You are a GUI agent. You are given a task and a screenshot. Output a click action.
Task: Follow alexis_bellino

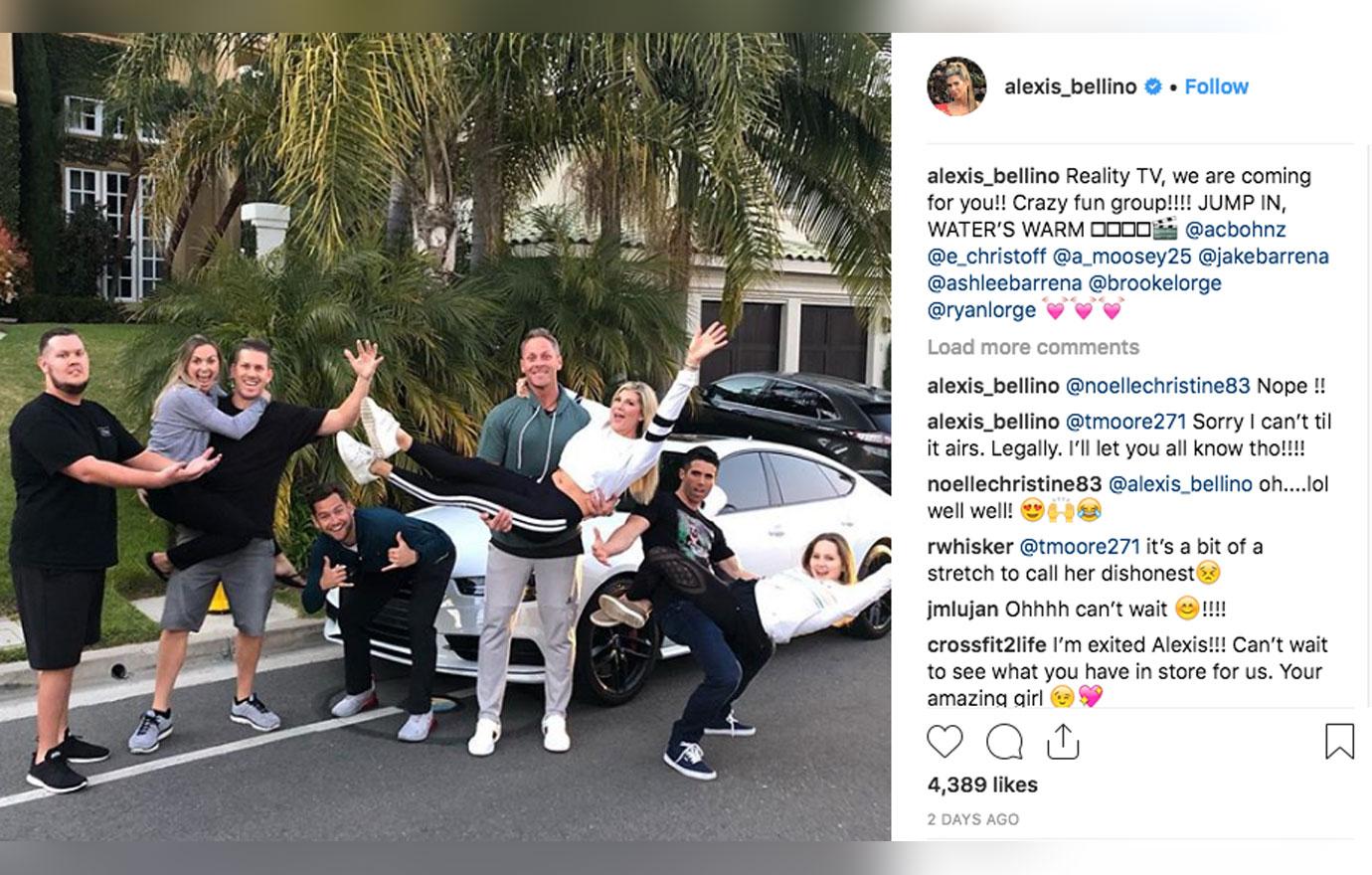(x=1216, y=87)
